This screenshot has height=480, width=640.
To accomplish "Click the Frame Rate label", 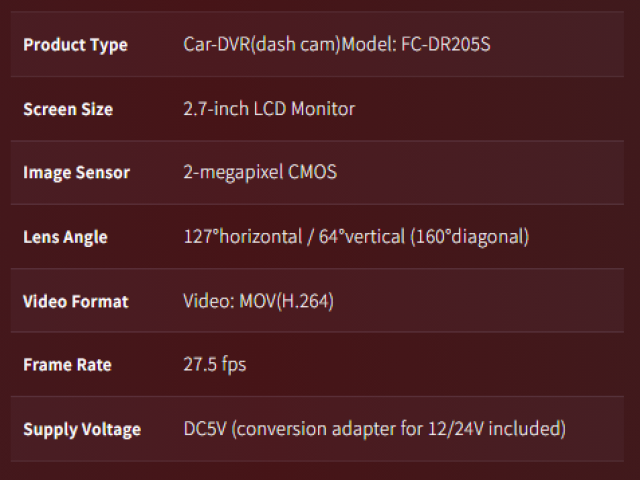I will point(67,365).
